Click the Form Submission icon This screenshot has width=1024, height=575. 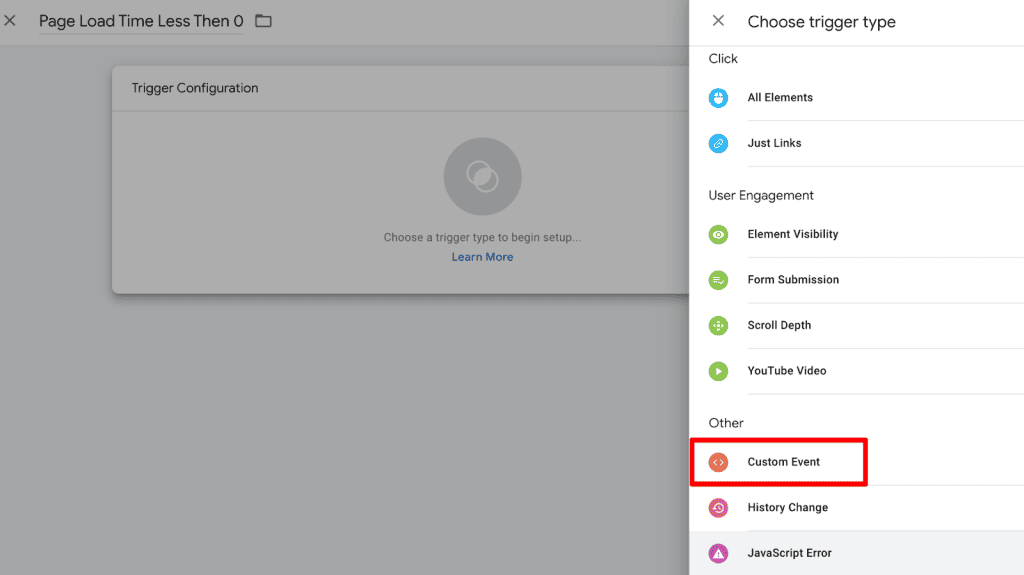[718, 280]
